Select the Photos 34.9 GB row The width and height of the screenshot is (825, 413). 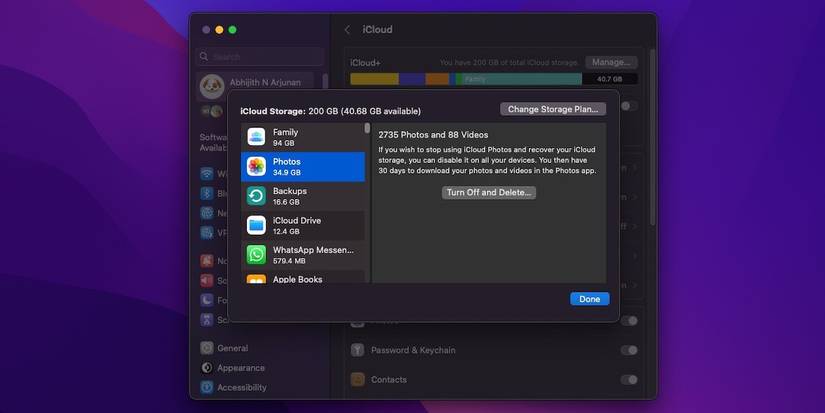click(303, 167)
